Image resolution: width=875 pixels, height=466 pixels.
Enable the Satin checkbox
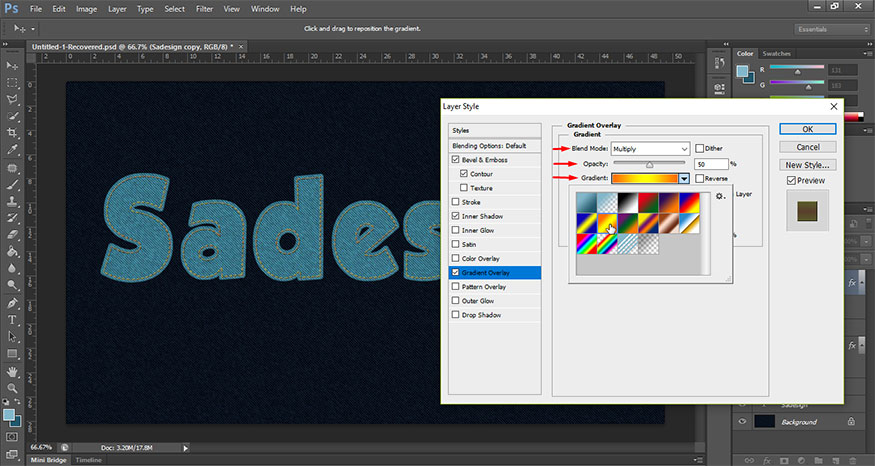pyautogui.click(x=455, y=244)
